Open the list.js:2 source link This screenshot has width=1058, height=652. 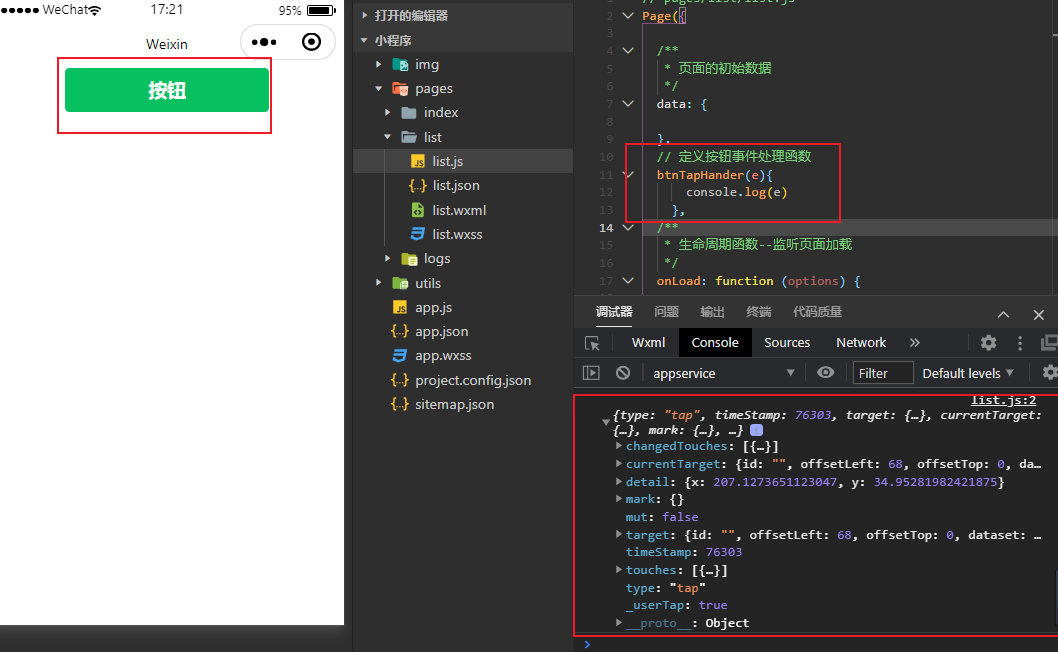[1003, 400]
